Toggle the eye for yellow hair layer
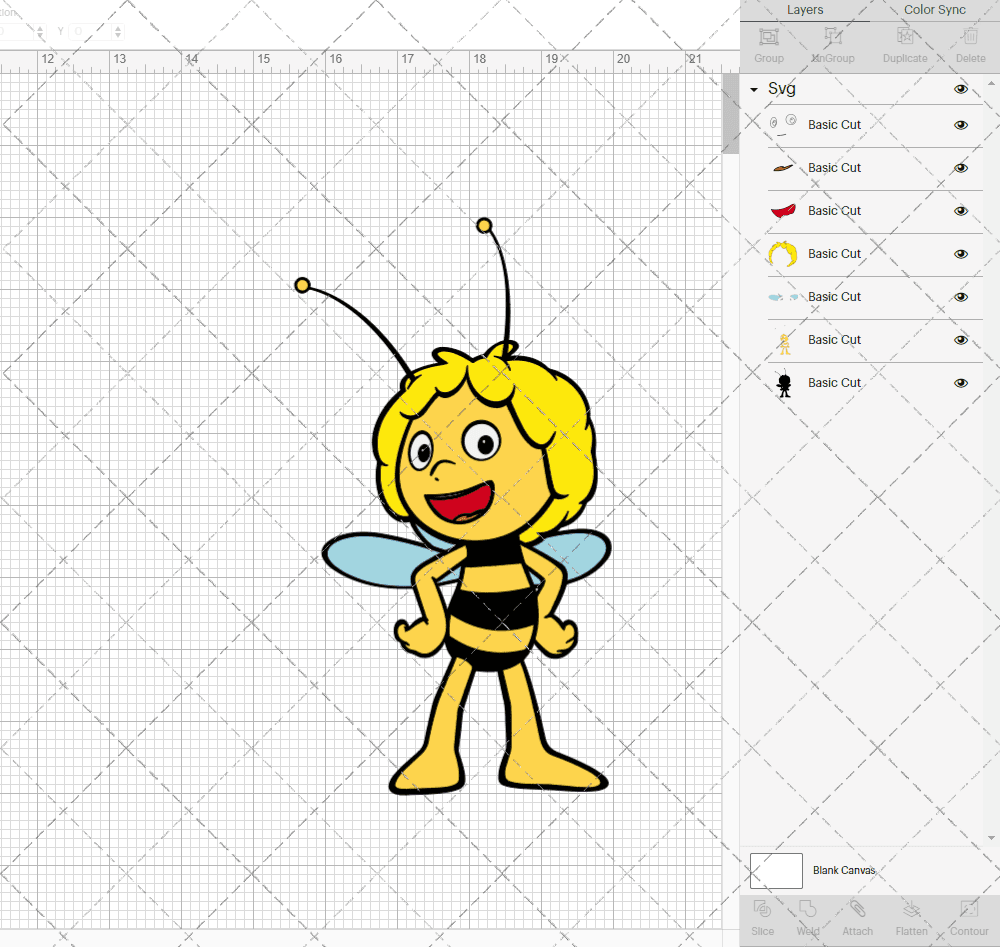Screen dimensions: 1000x947 (960, 254)
